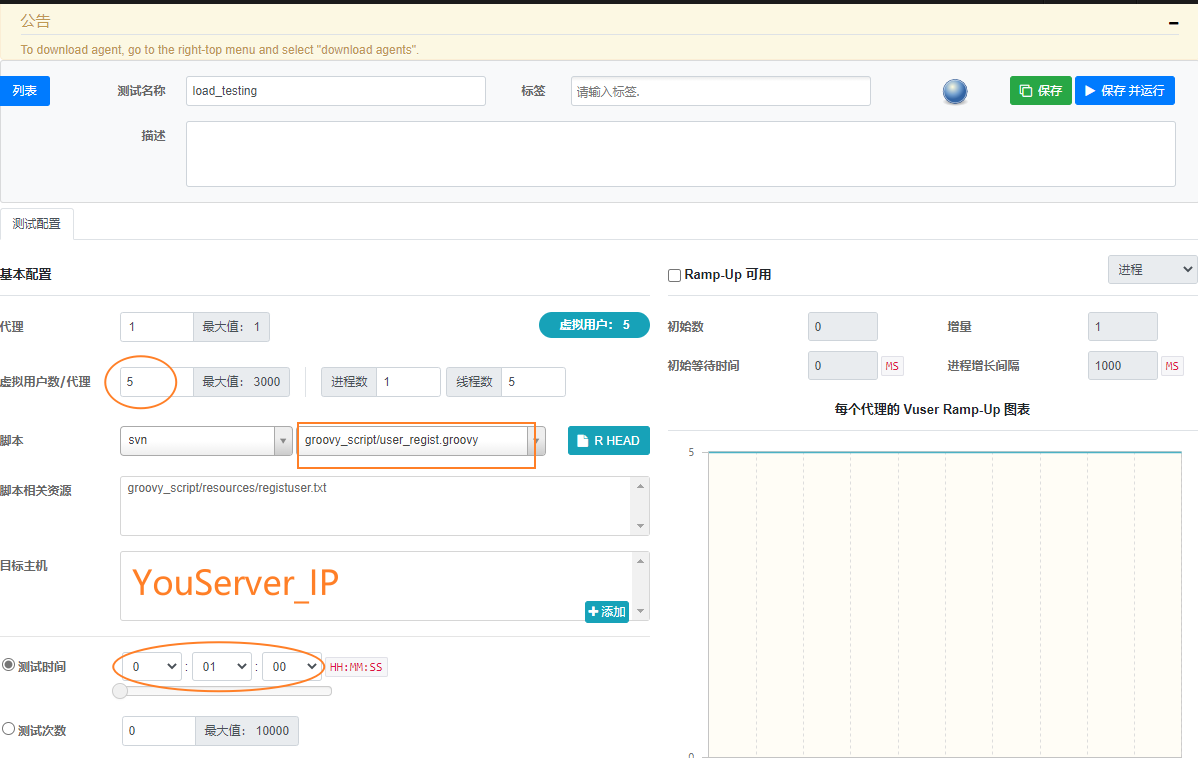Switch to the test configuration tab

click(37, 224)
